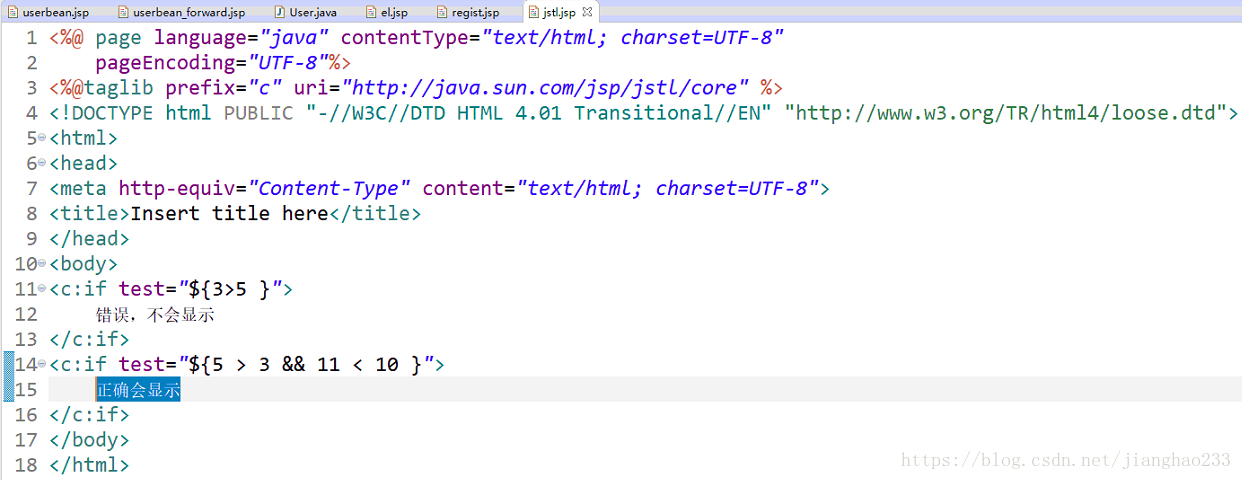The width and height of the screenshot is (1242, 480).
Task: Click the </head> closing tag
Action: tap(90, 239)
